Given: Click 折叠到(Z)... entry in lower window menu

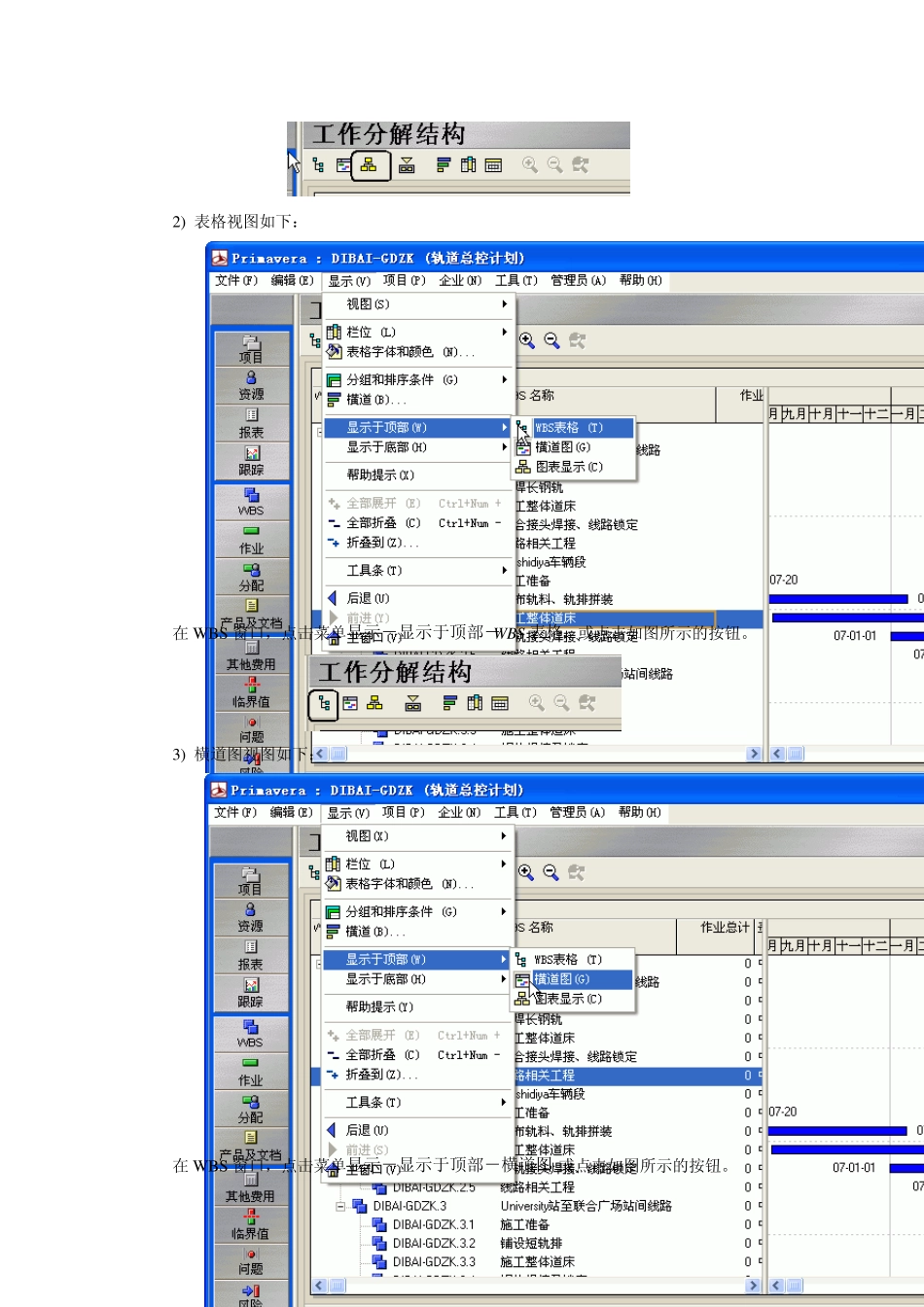Looking at the screenshot, I should (x=416, y=1075).
